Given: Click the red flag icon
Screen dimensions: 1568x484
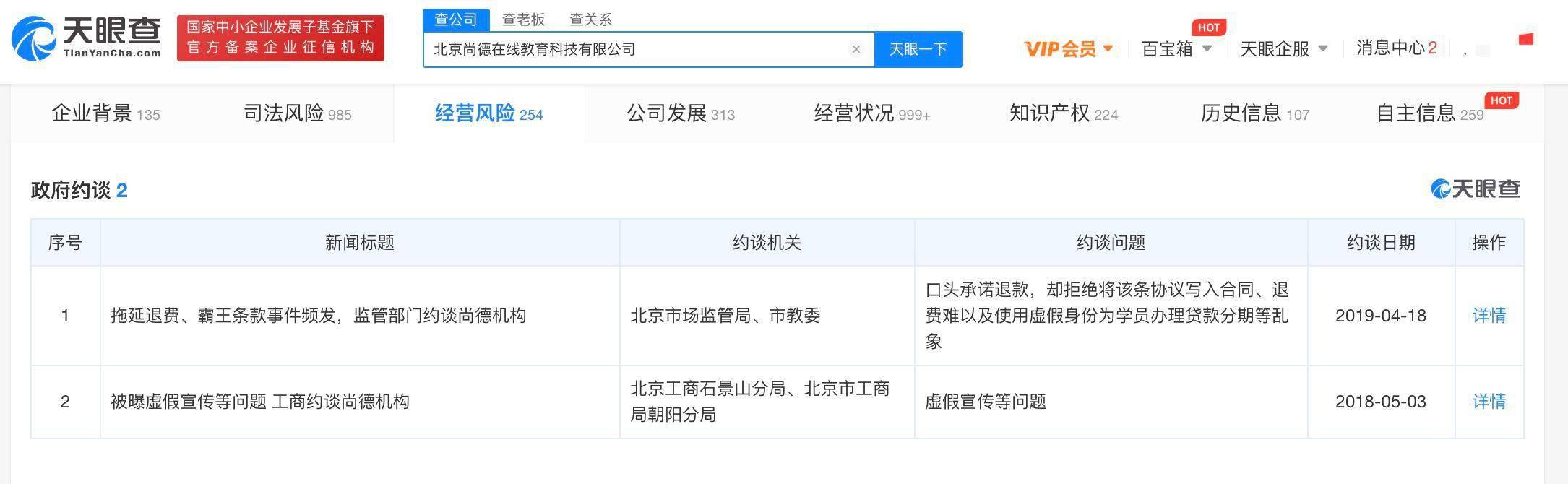Looking at the screenshot, I should [1525, 39].
